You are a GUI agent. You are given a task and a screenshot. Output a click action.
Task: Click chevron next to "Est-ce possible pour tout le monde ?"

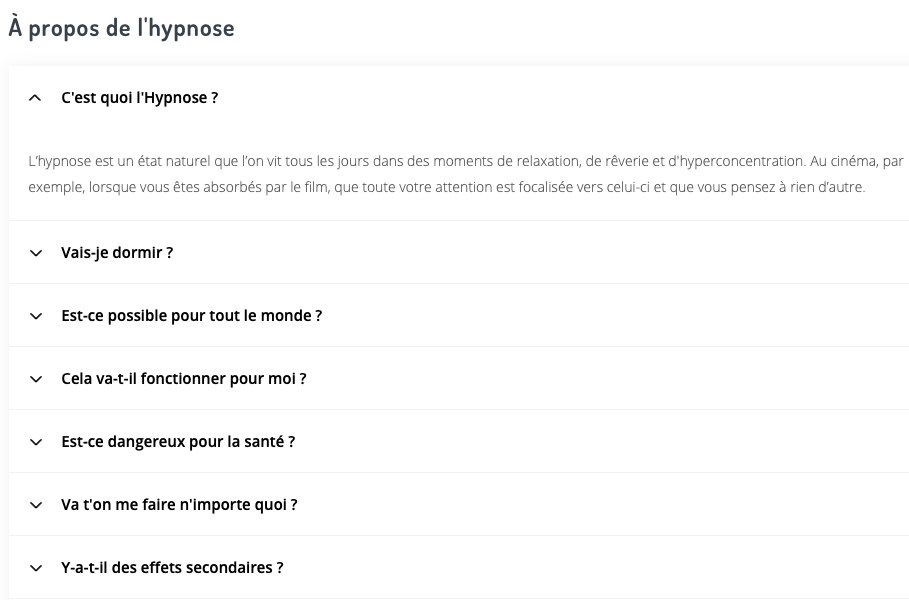pyautogui.click(x=36, y=316)
